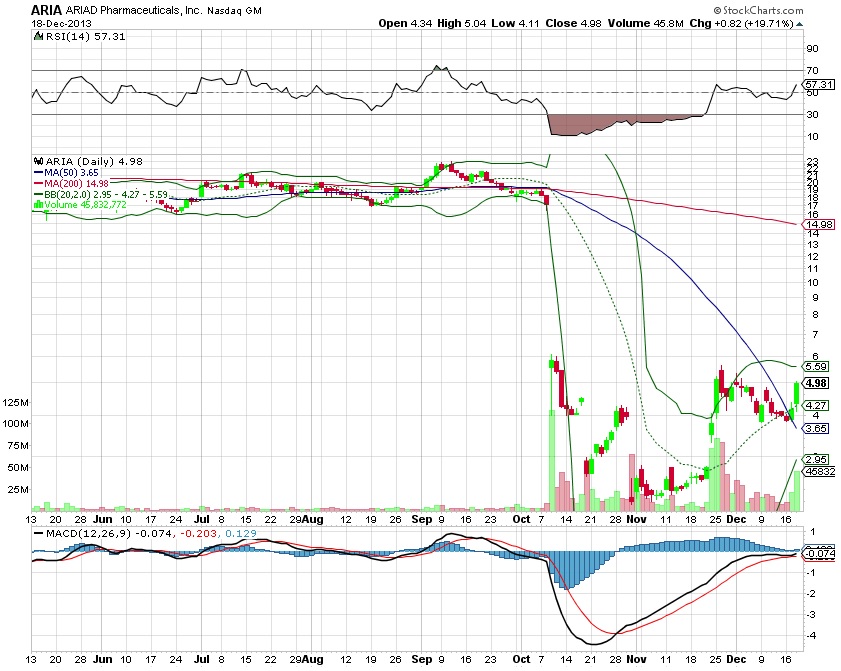Viewport: 841px width, 671px height.
Task: Click the Low 4.11 value
Action: [x=515, y=24]
